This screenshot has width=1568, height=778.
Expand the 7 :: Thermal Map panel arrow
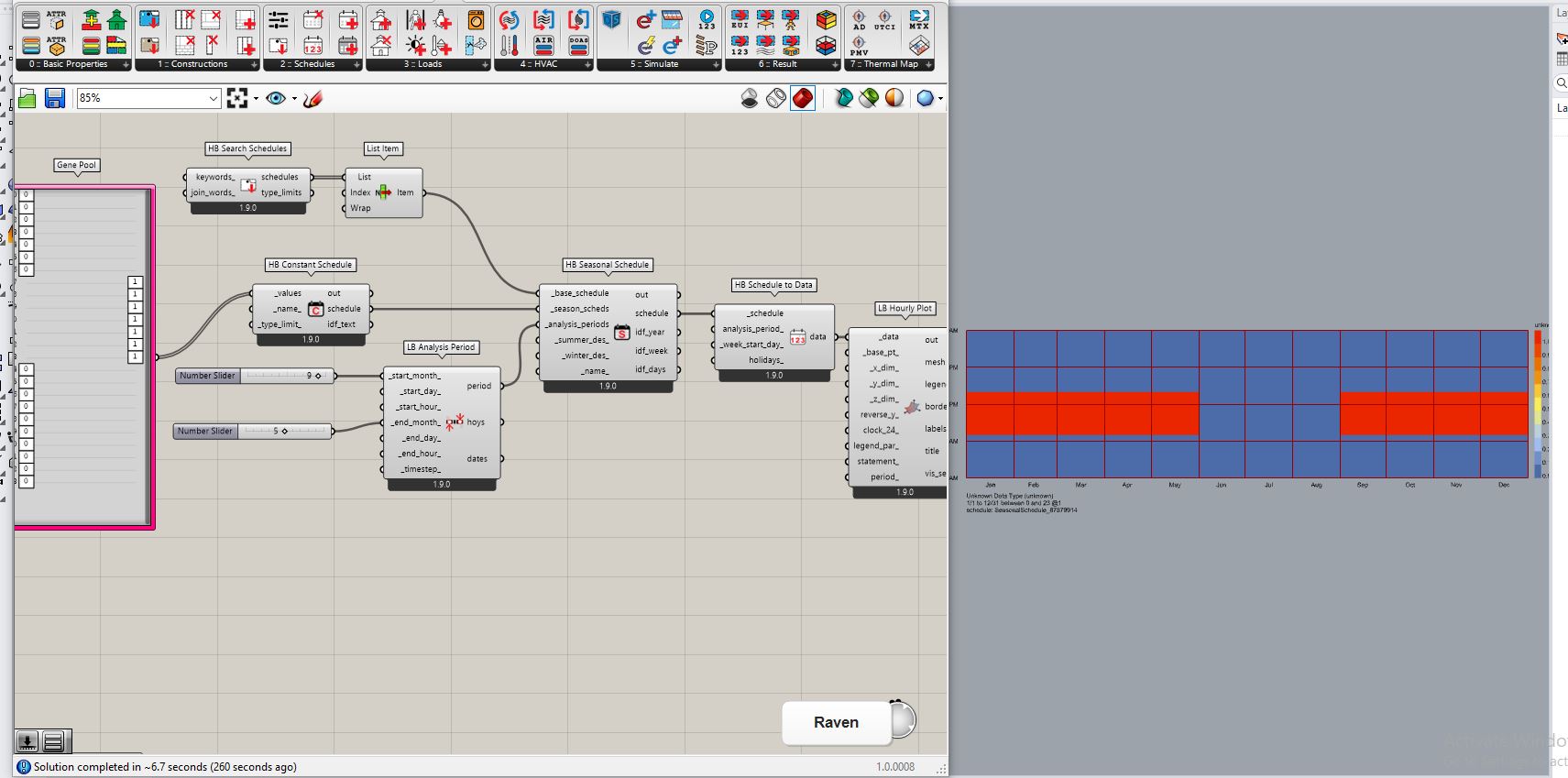coord(928,64)
